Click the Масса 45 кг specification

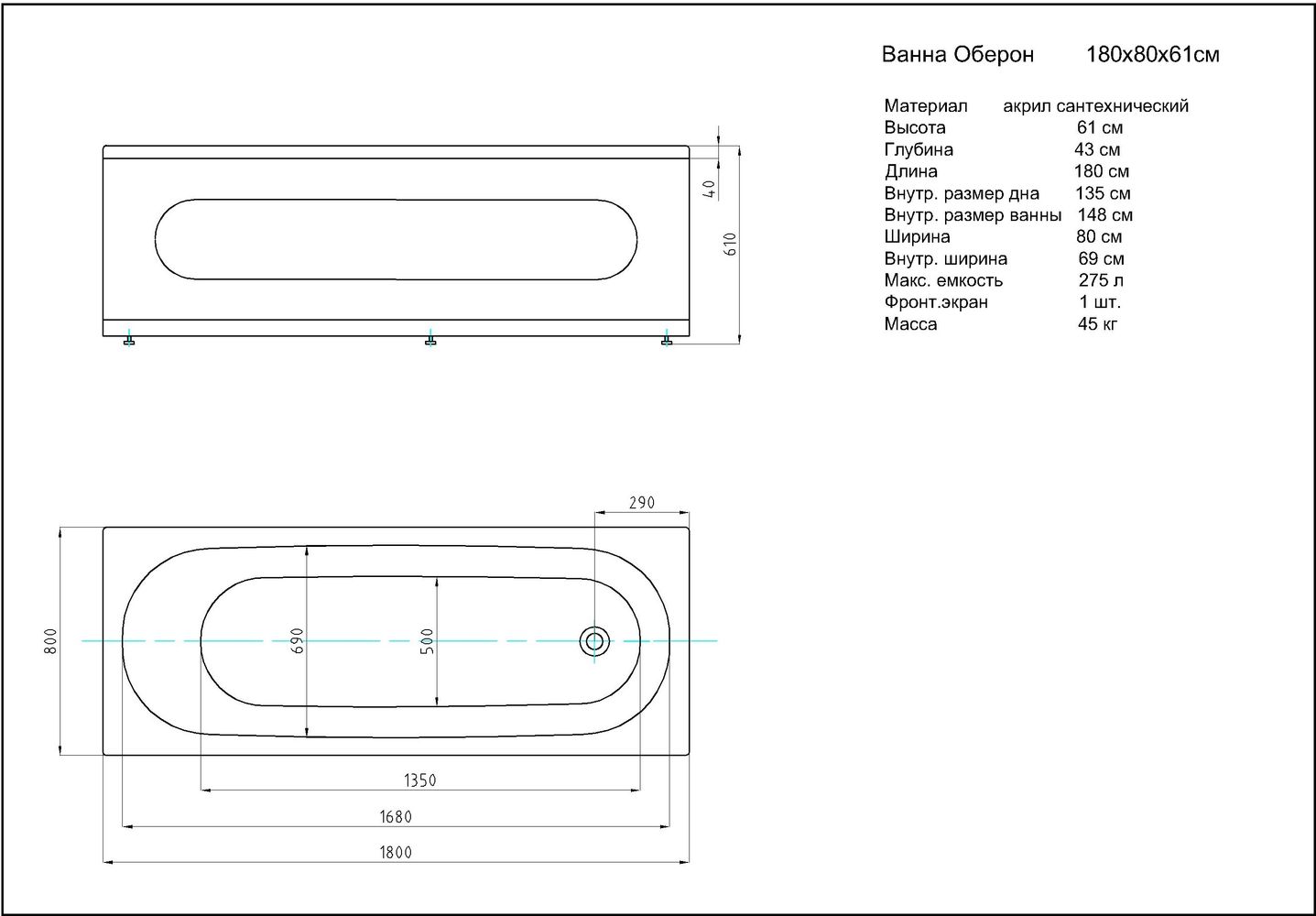tap(1000, 324)
